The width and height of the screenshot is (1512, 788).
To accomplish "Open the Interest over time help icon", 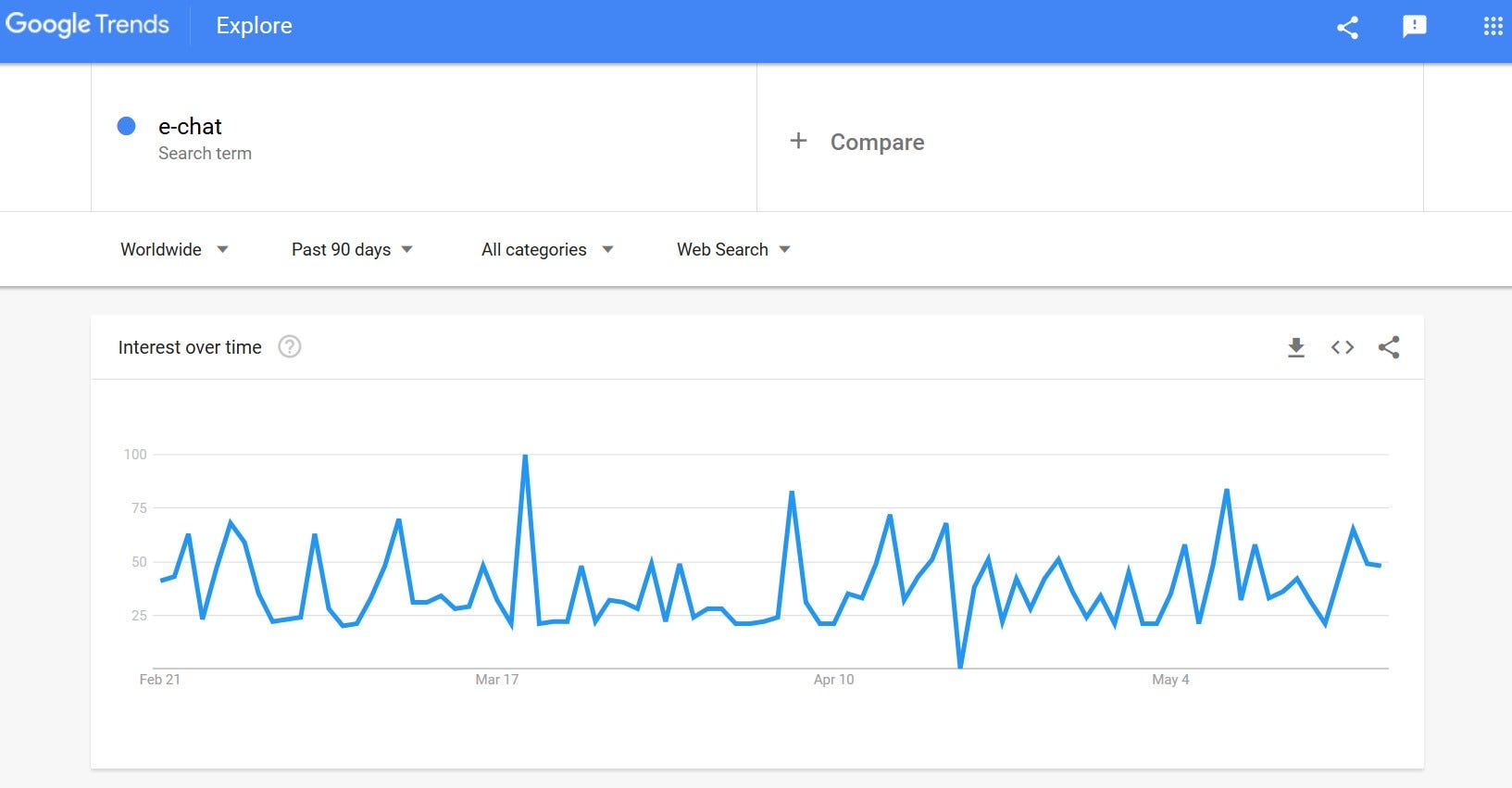I will click(290, 346).
